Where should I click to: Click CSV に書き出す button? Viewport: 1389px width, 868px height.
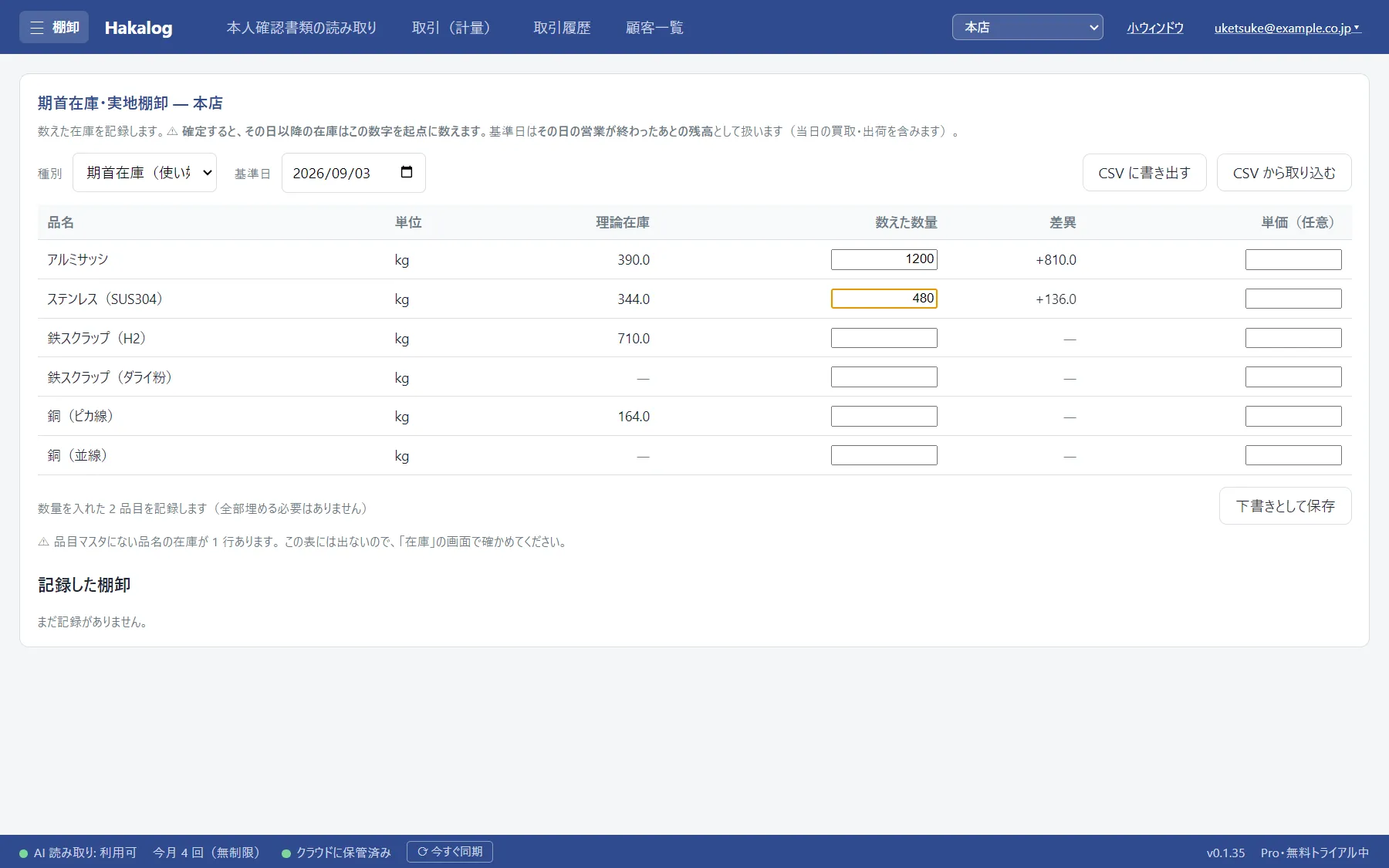1144,173
